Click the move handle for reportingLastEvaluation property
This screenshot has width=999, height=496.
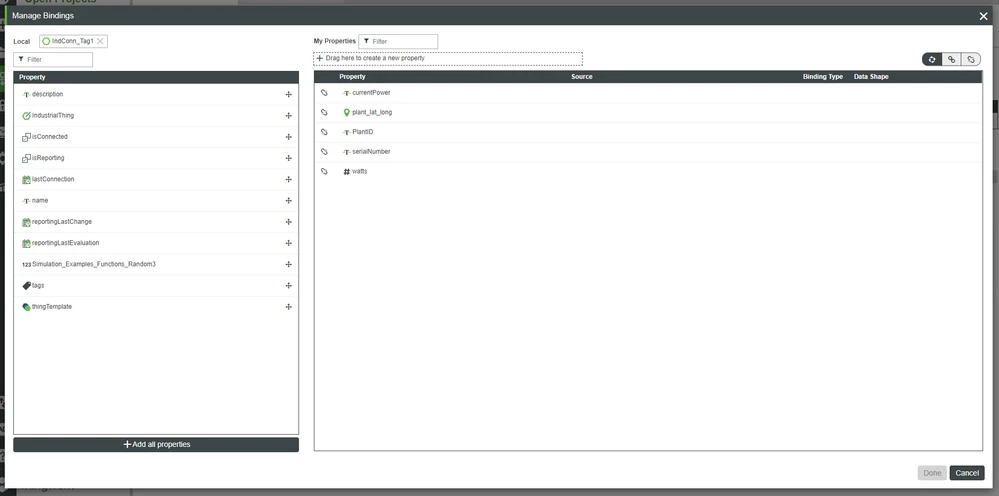coord(289,243)
